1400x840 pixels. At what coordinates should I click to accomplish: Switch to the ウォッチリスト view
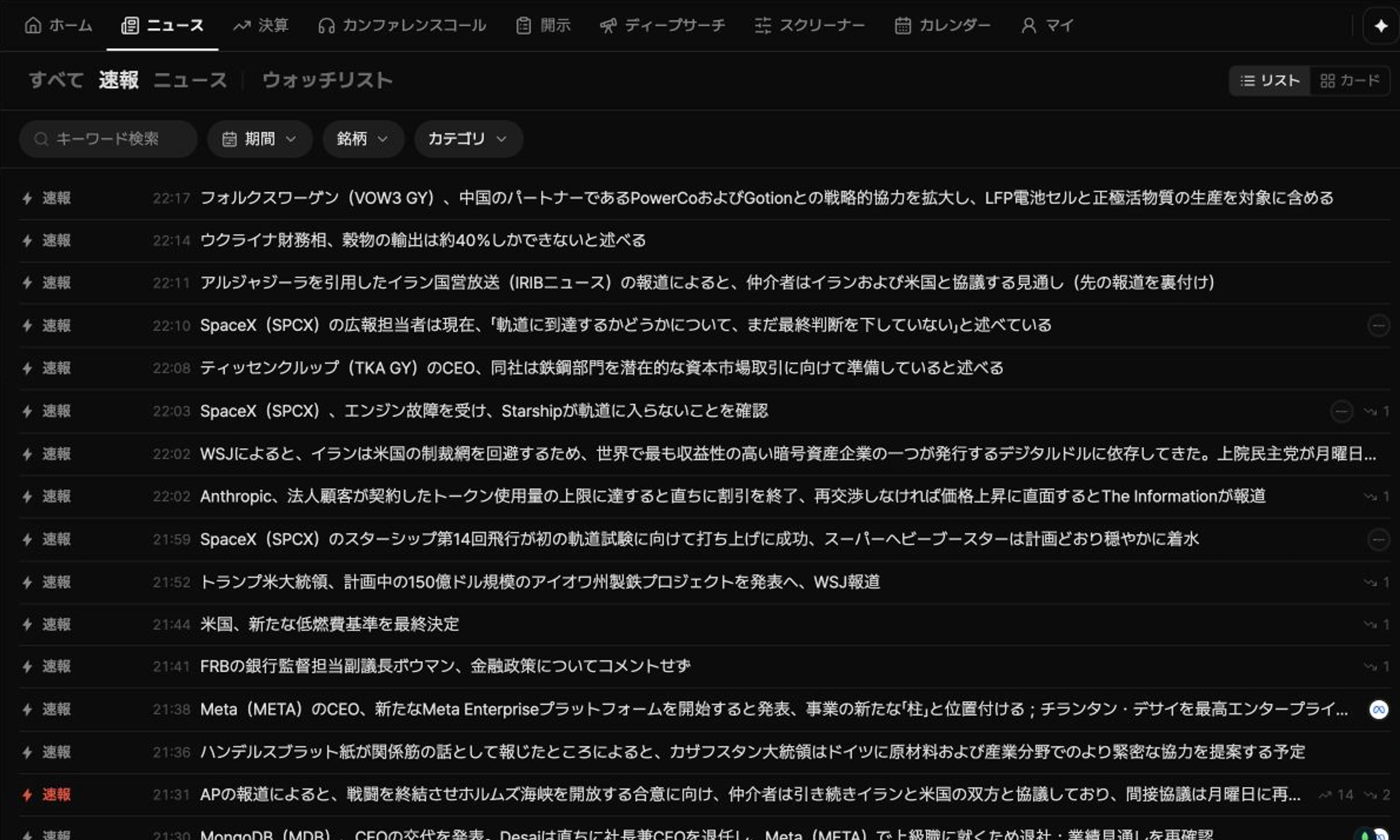327,80
